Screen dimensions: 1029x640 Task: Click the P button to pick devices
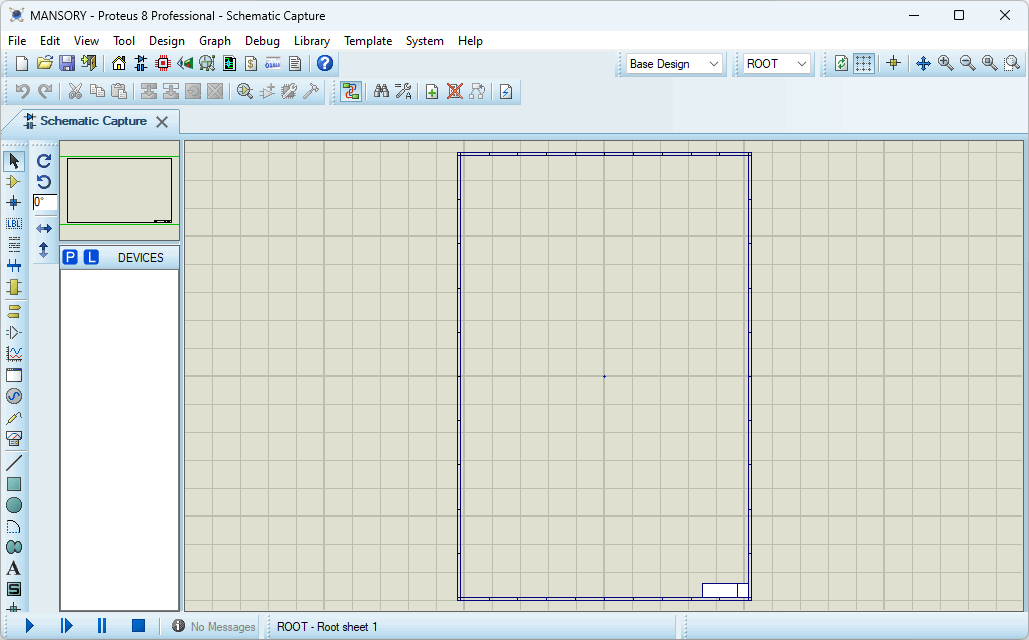click(x=69, y=257)
